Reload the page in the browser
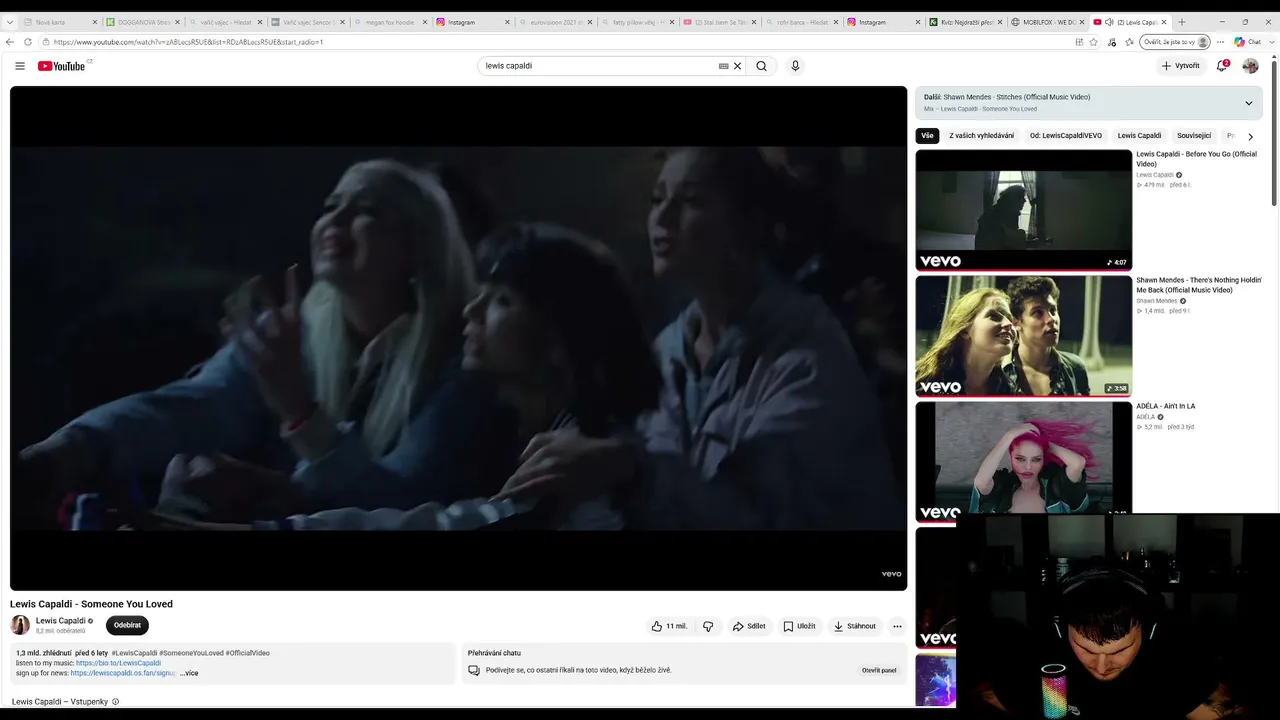This screenshot has width=1280, height=720. click(28, 42)
